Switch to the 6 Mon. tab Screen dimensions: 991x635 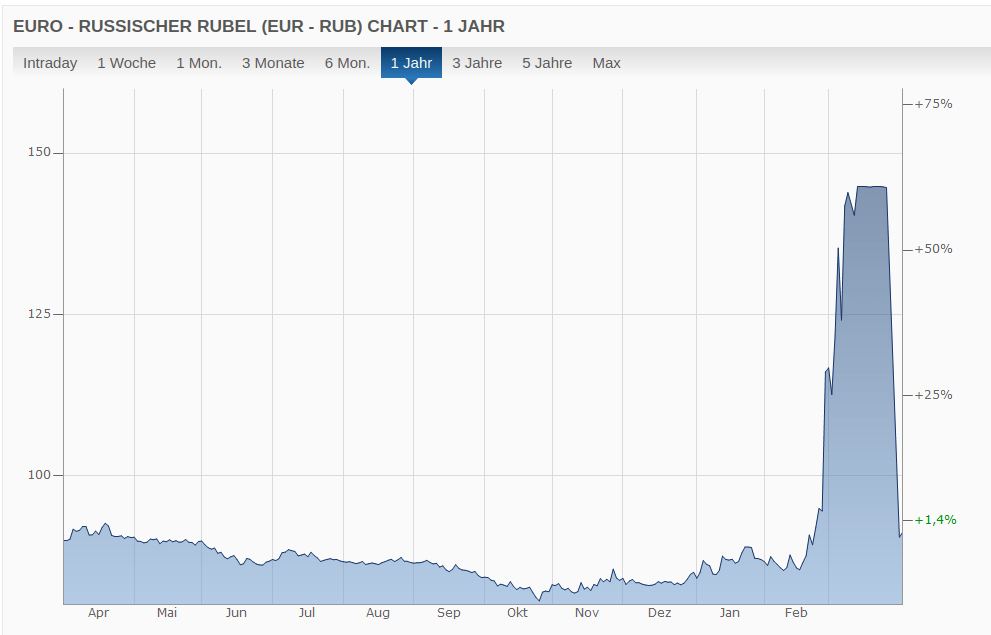[347, 63]
